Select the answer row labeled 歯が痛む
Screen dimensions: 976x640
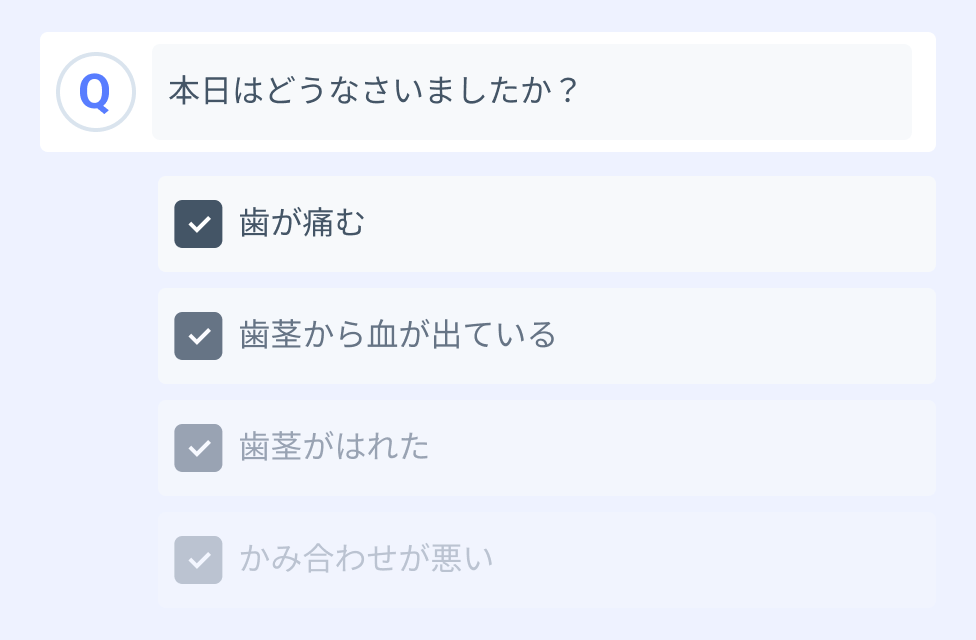point(546,224)
